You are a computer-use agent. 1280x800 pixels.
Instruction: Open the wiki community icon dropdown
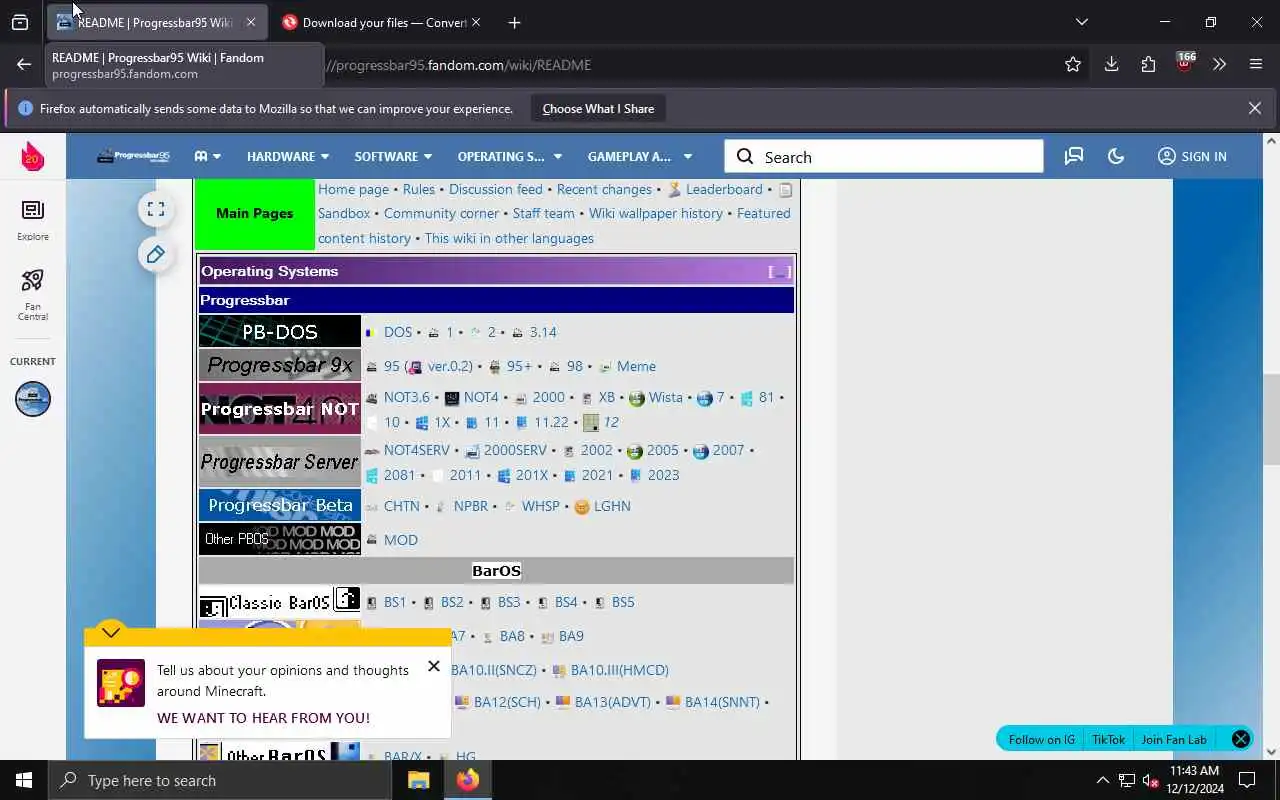pyautogui.click(x=208, y=156)
